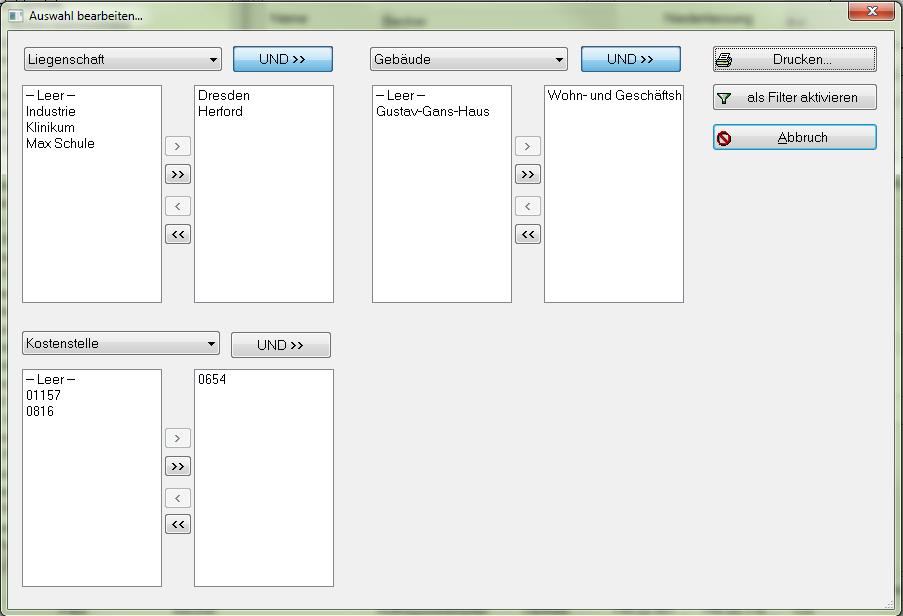Move all items right in Liegenschaft lists
Image resolution: width=903 pixels, height=616 pixels.
point(178,174)
